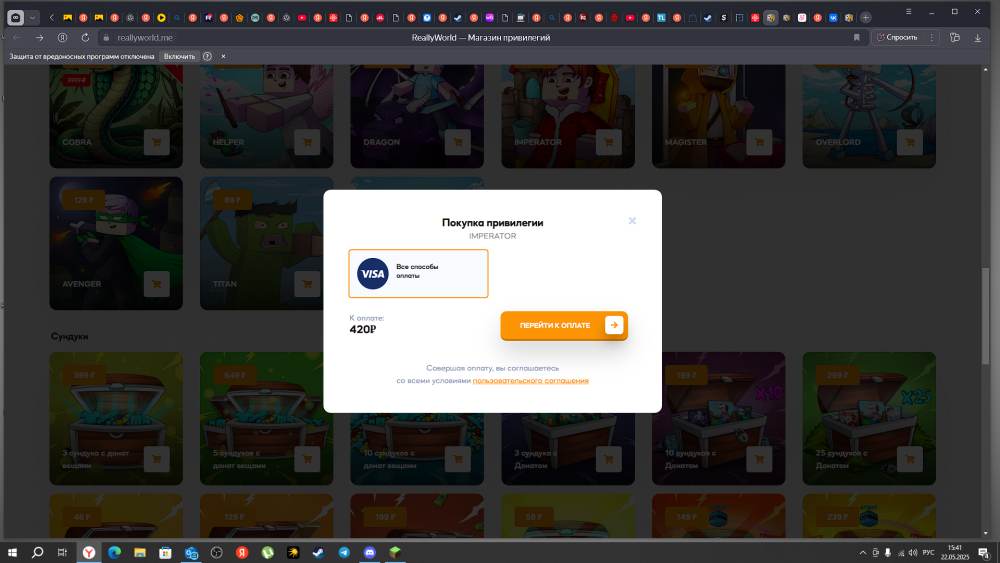The width and height of the screenshot is (1000, 563).
Task: Add 10 сундуков с Донатом to cart
Action: (759, 459)
